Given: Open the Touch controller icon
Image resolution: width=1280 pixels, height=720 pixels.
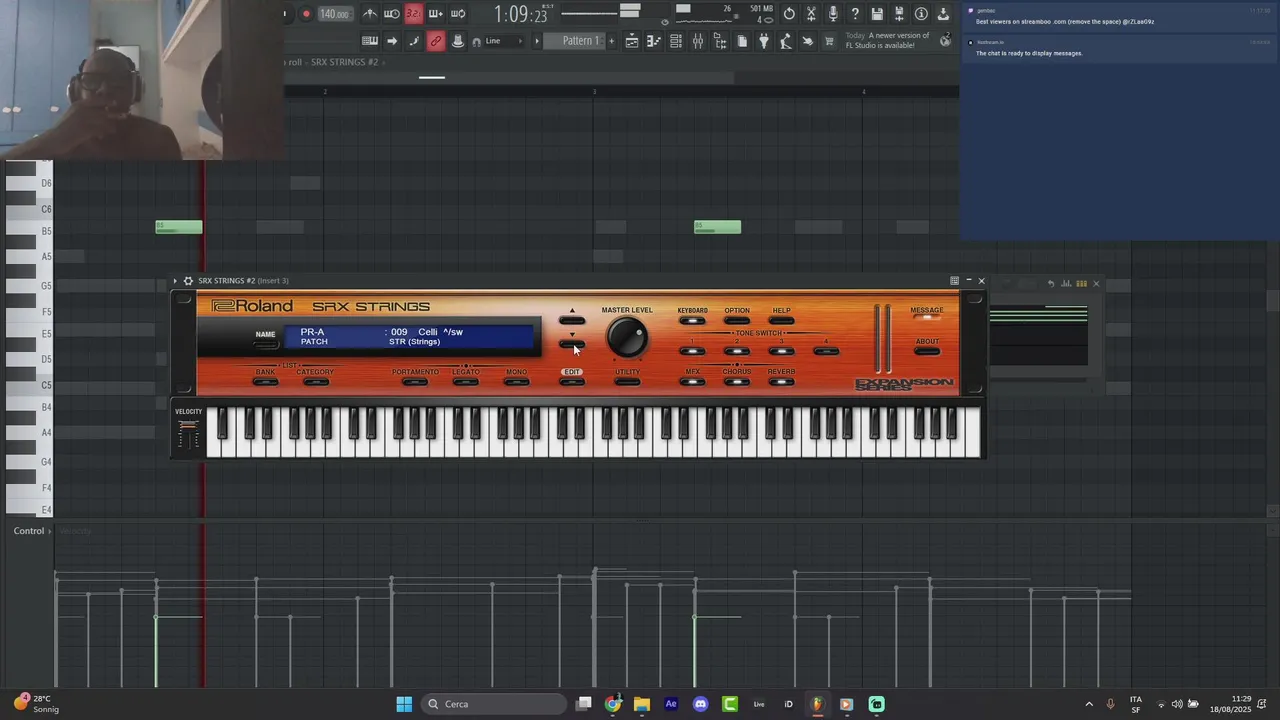Looking at the screenshot, I should (808, 41).
